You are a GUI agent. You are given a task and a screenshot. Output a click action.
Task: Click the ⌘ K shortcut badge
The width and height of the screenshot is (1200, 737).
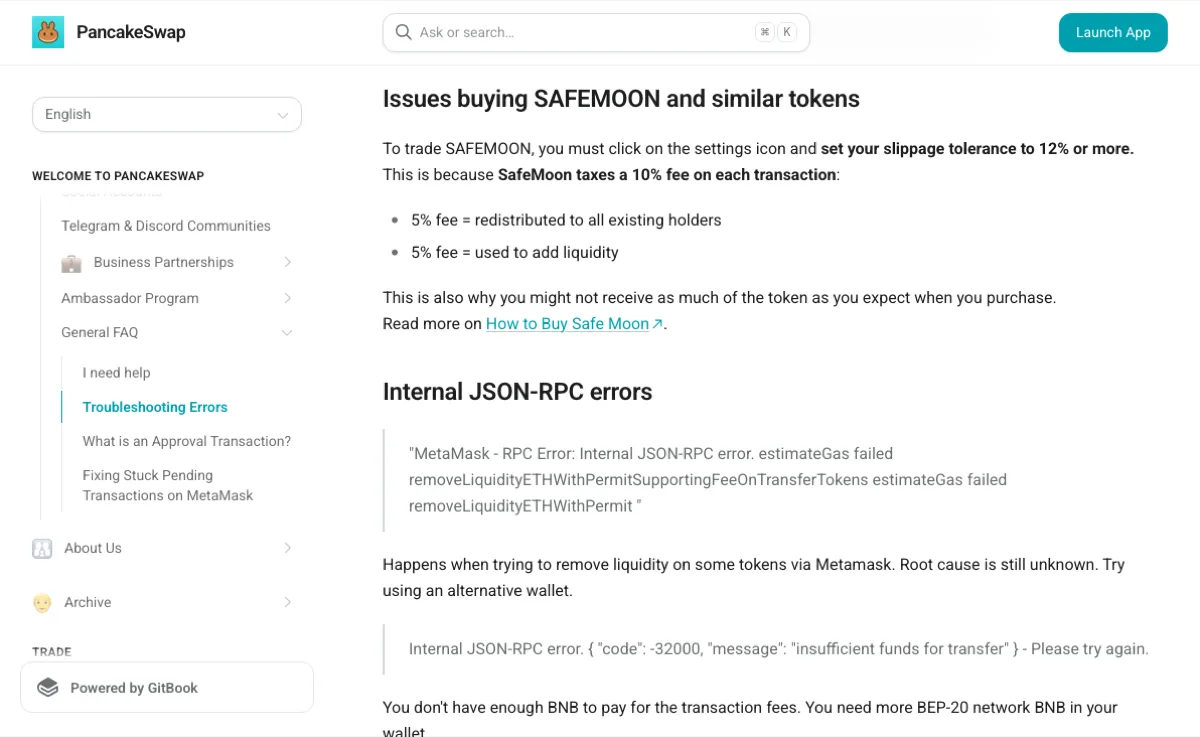pos(776,32)
